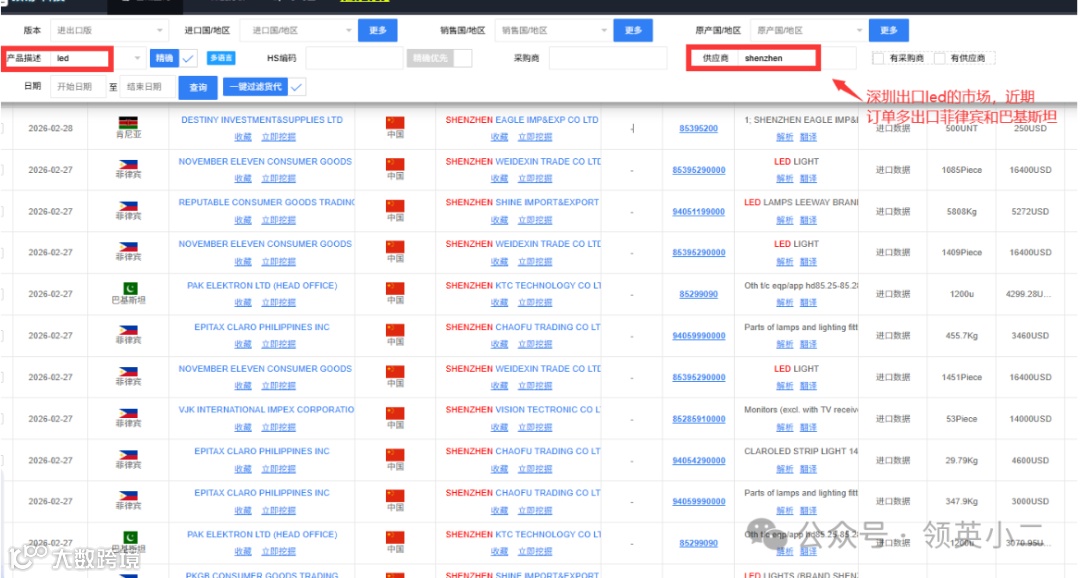The width and height of the screenshot is (1080, 578).
Task: Click the 一键过滤货代 blue button
Action: point(255,87)
